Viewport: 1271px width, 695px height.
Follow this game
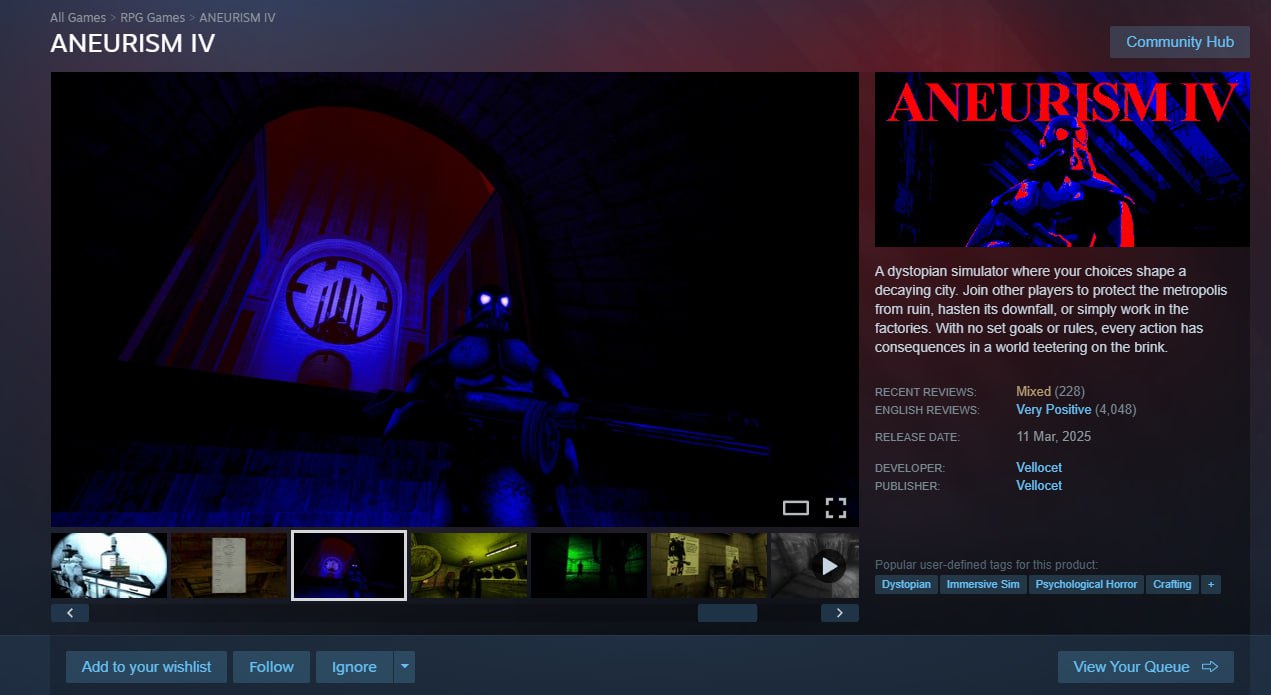tap(272, 667)
